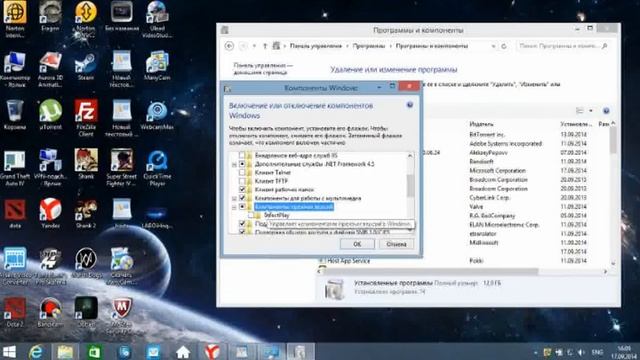Select the ManyCam desktop icon

157,66
